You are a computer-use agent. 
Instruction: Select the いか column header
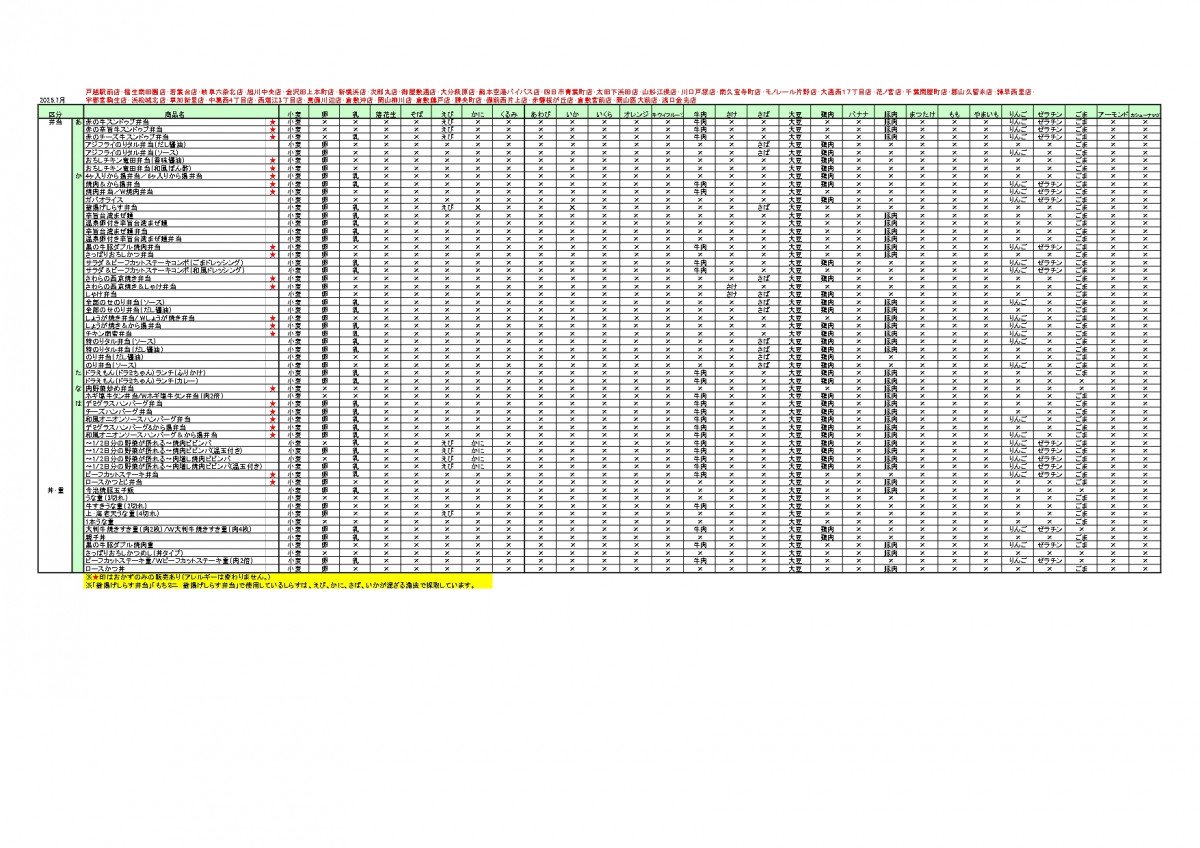point(572,115)
